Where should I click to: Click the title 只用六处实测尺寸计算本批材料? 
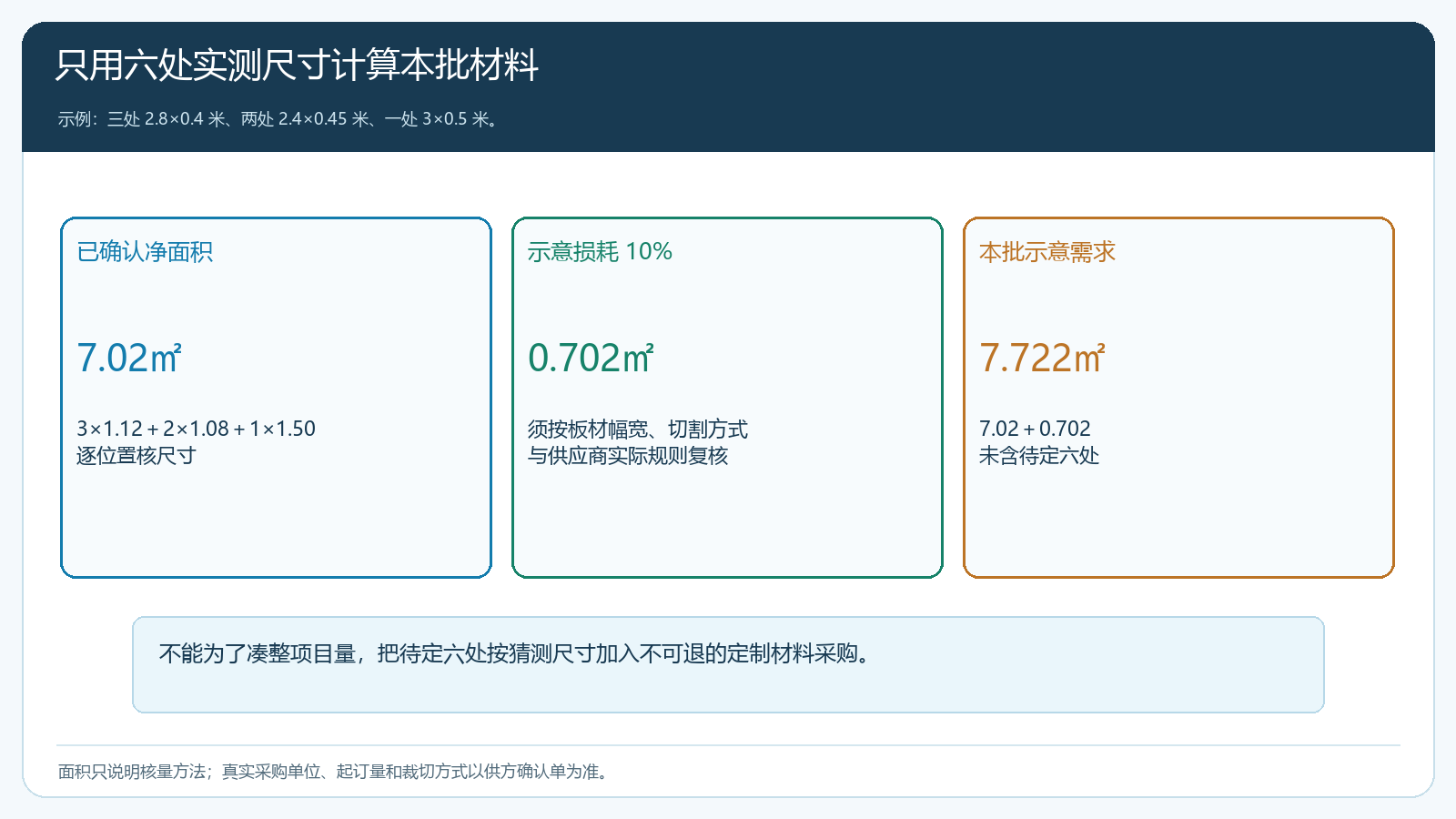point(297,66)
